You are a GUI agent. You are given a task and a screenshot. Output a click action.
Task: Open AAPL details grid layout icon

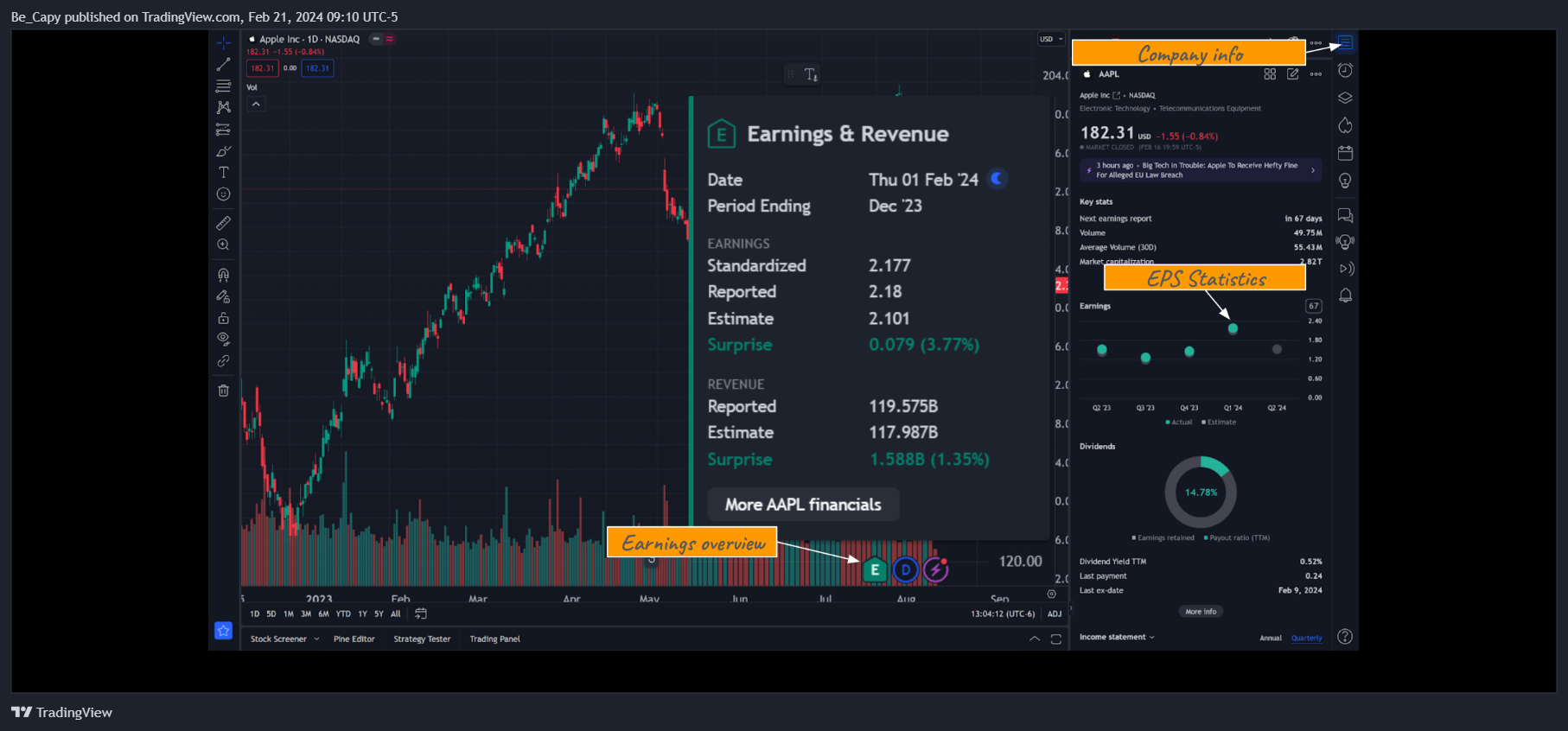(x=1270, y=74)
